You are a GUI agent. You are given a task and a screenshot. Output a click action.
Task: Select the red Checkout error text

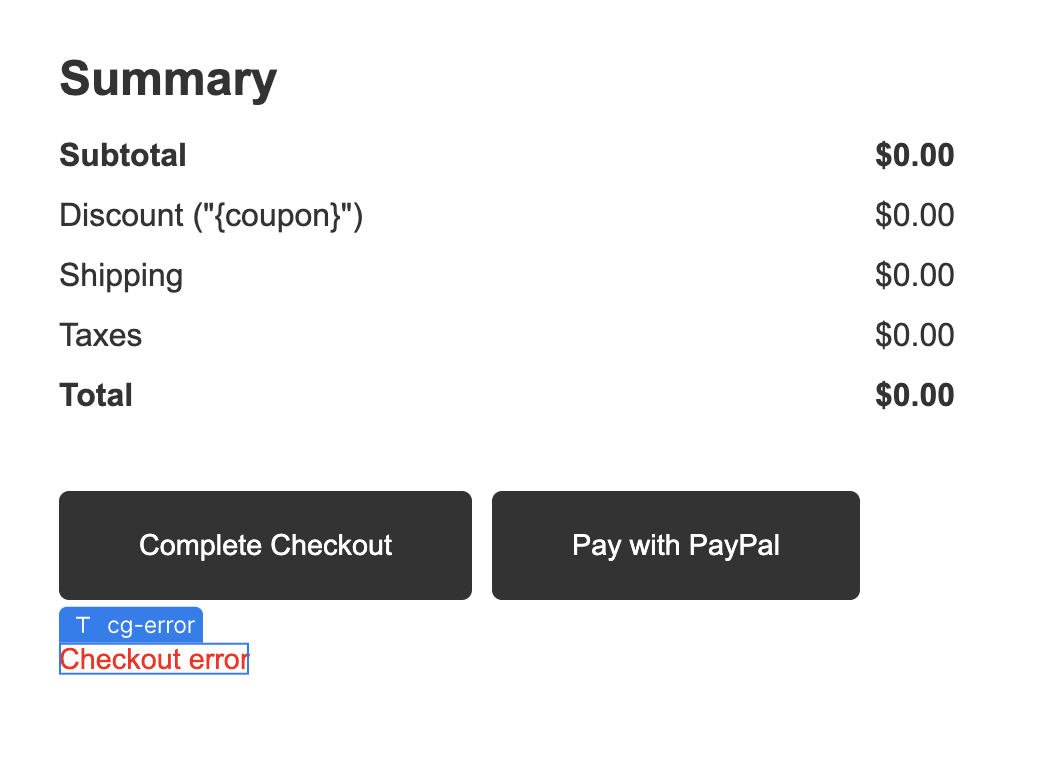click(x=154, y=659)
